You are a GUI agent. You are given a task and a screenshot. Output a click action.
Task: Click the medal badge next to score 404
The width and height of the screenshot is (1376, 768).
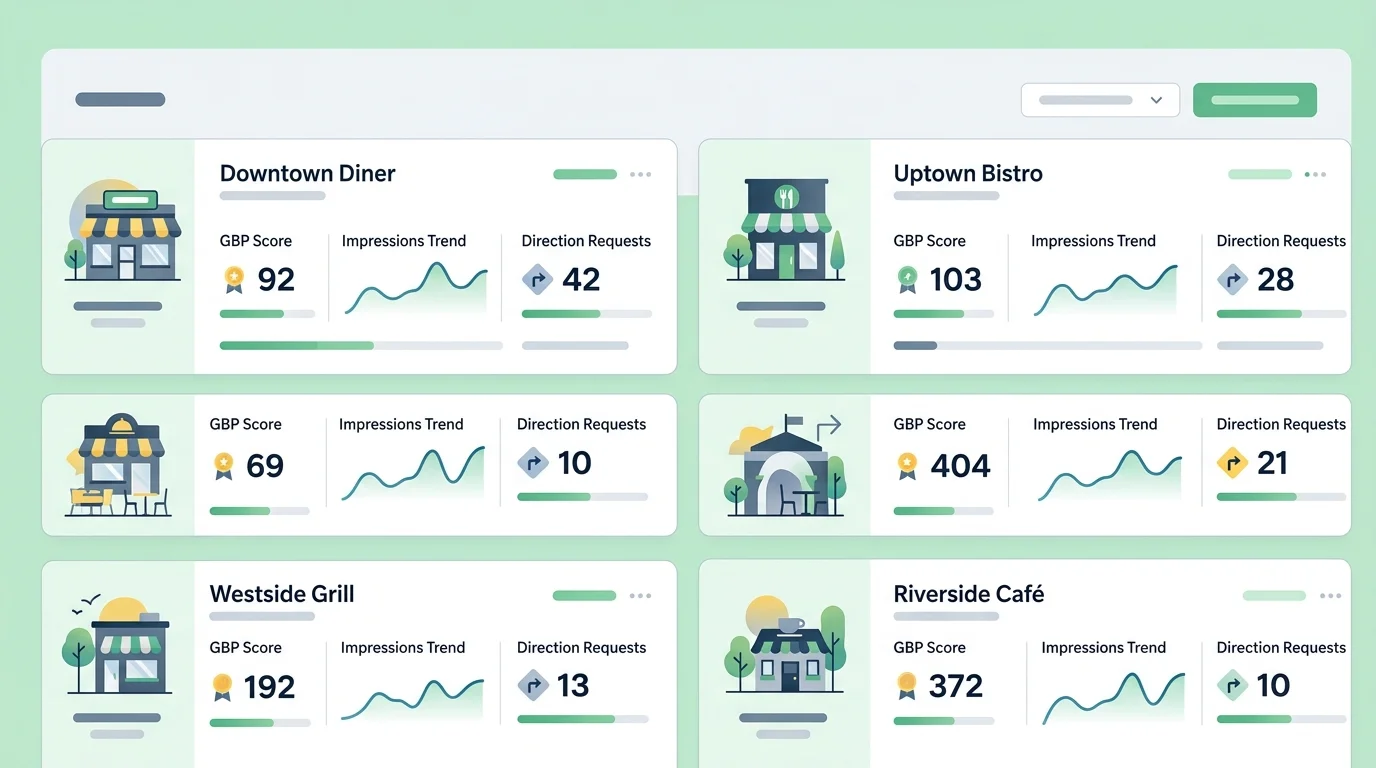tap(907, 465)
